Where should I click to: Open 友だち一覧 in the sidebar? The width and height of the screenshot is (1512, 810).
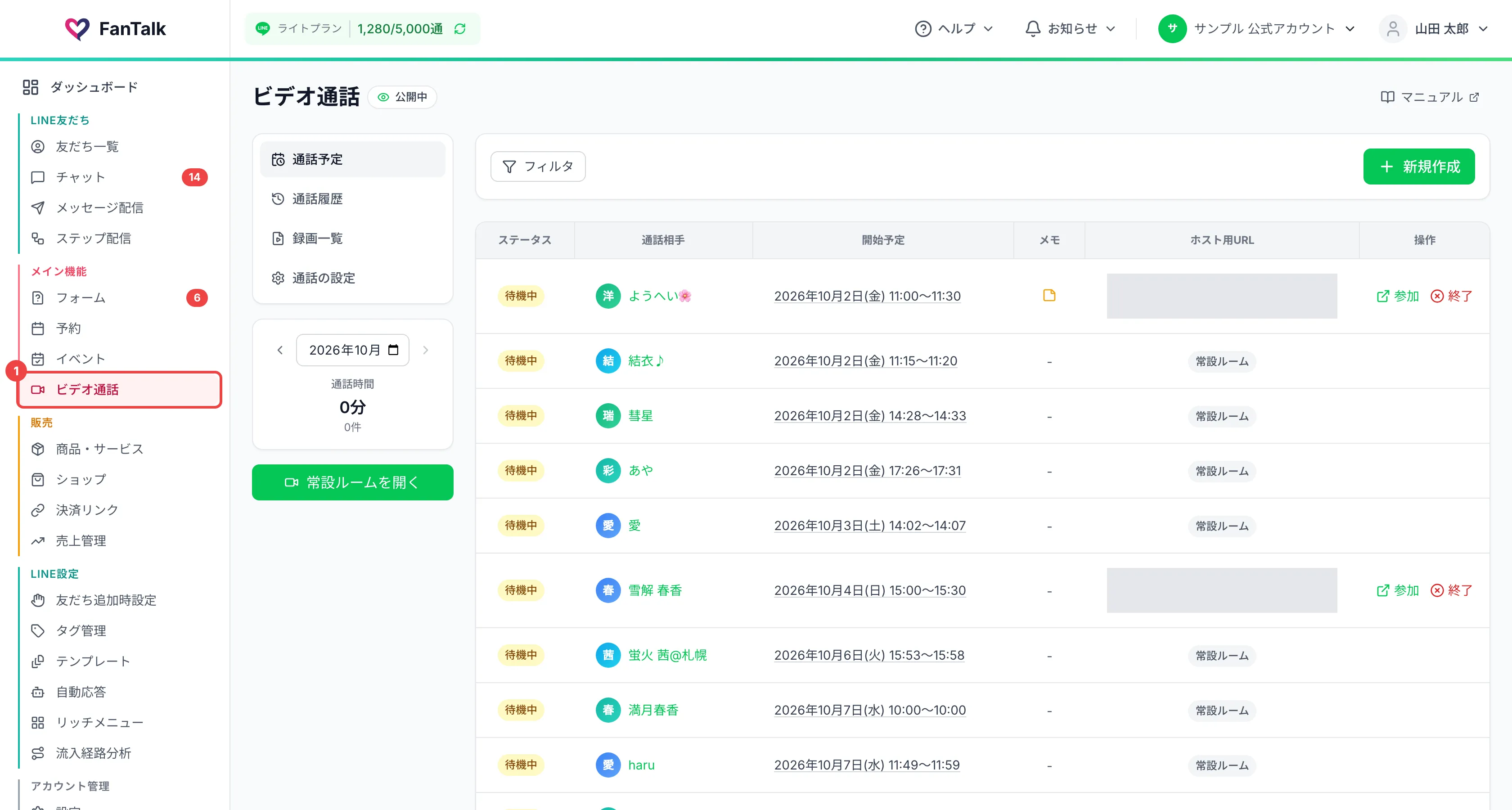tap(120, 147)
